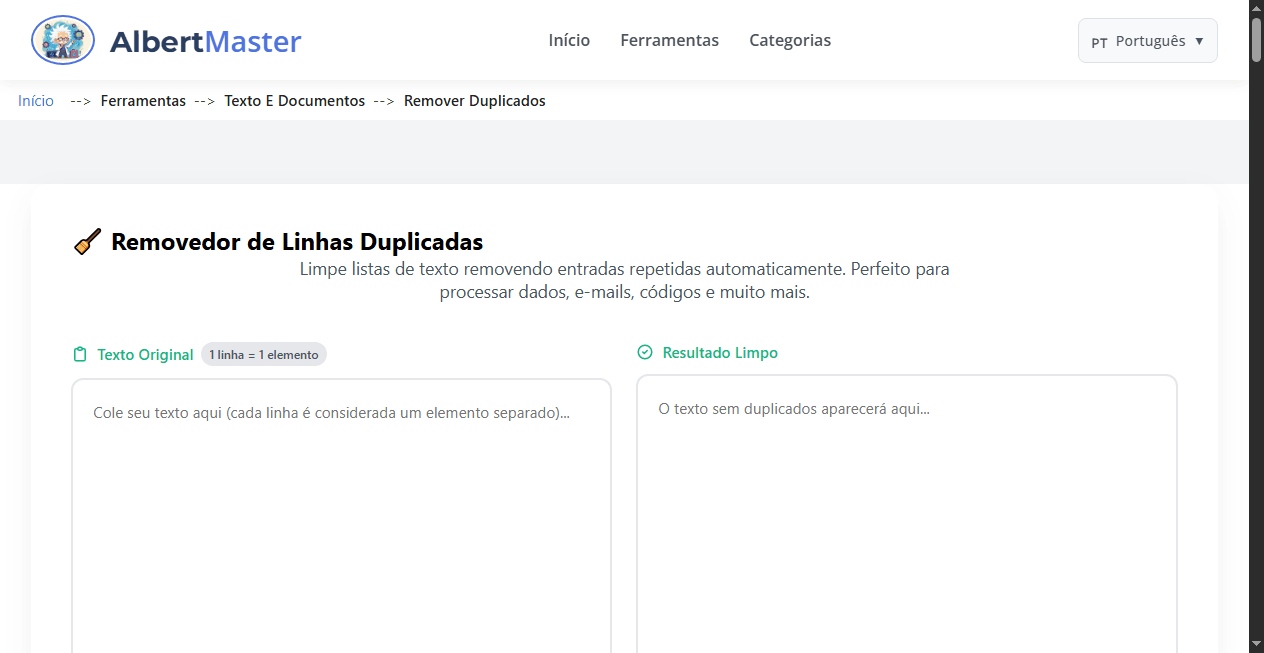Expand the Categorias navigation menu
This screenshot has height=653, width=1264.
(790, 40)
